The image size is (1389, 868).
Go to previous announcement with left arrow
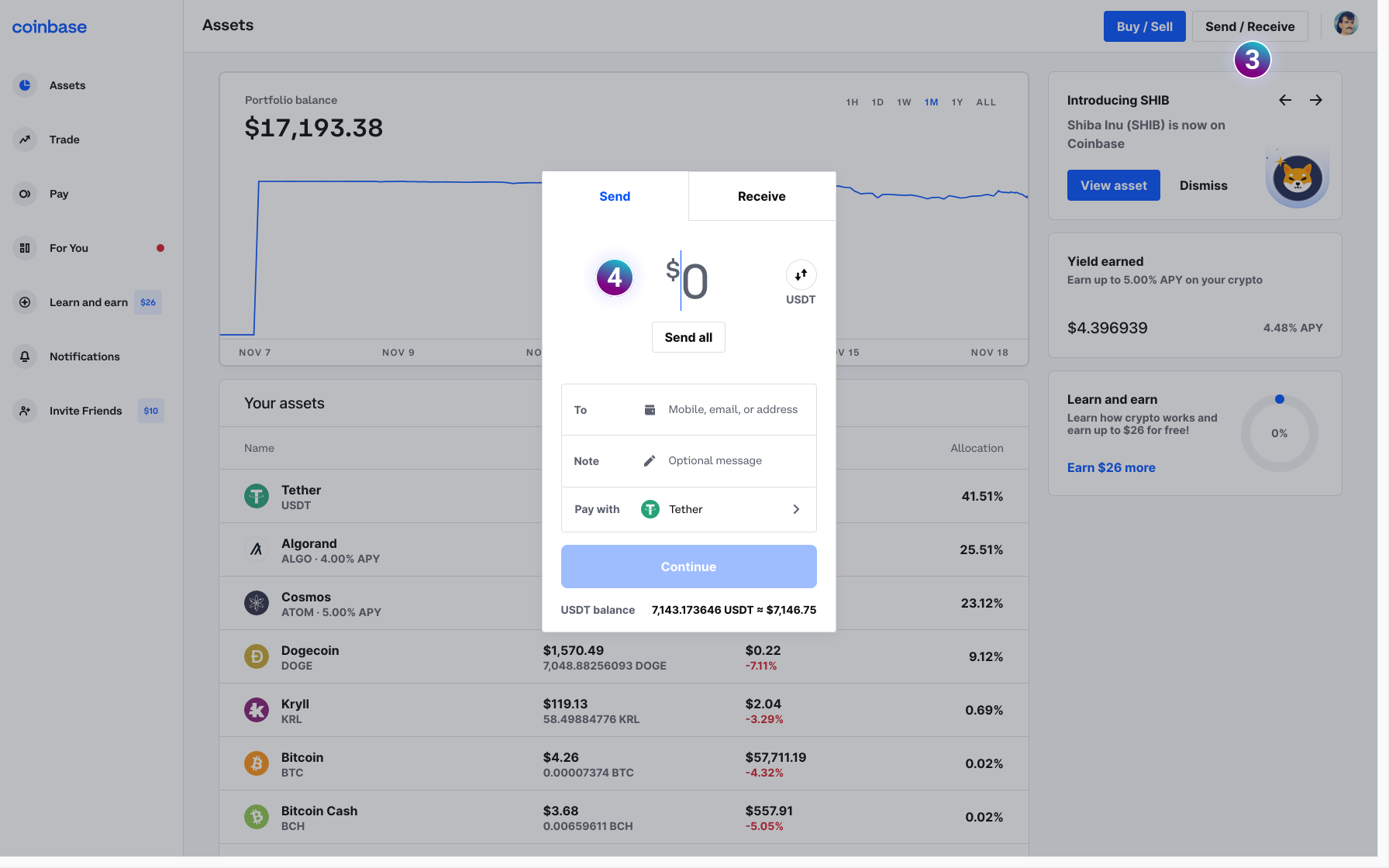[x=1285, y=100]
